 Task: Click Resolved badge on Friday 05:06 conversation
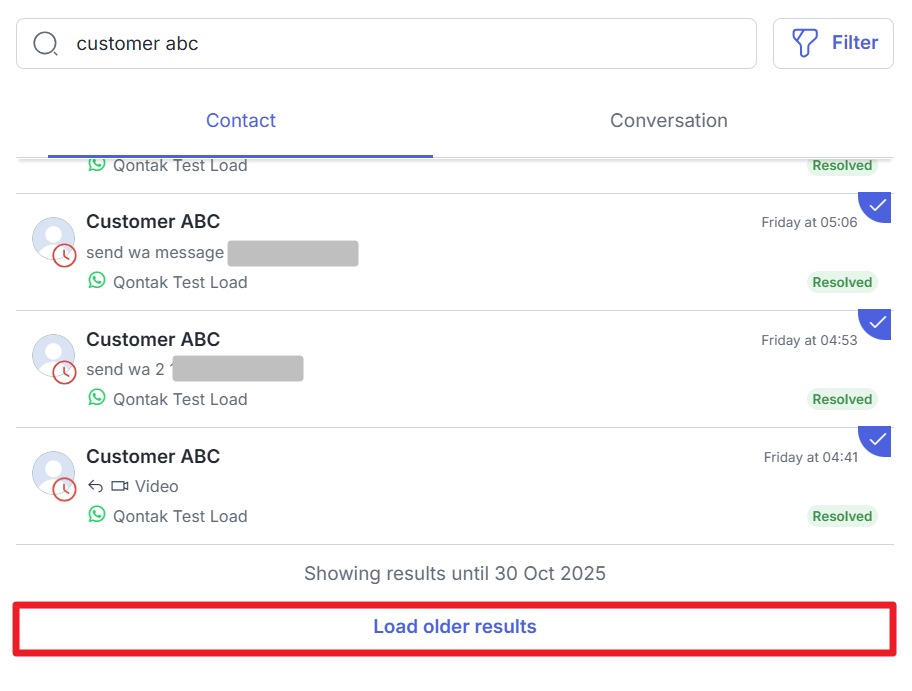click(842, 283)
